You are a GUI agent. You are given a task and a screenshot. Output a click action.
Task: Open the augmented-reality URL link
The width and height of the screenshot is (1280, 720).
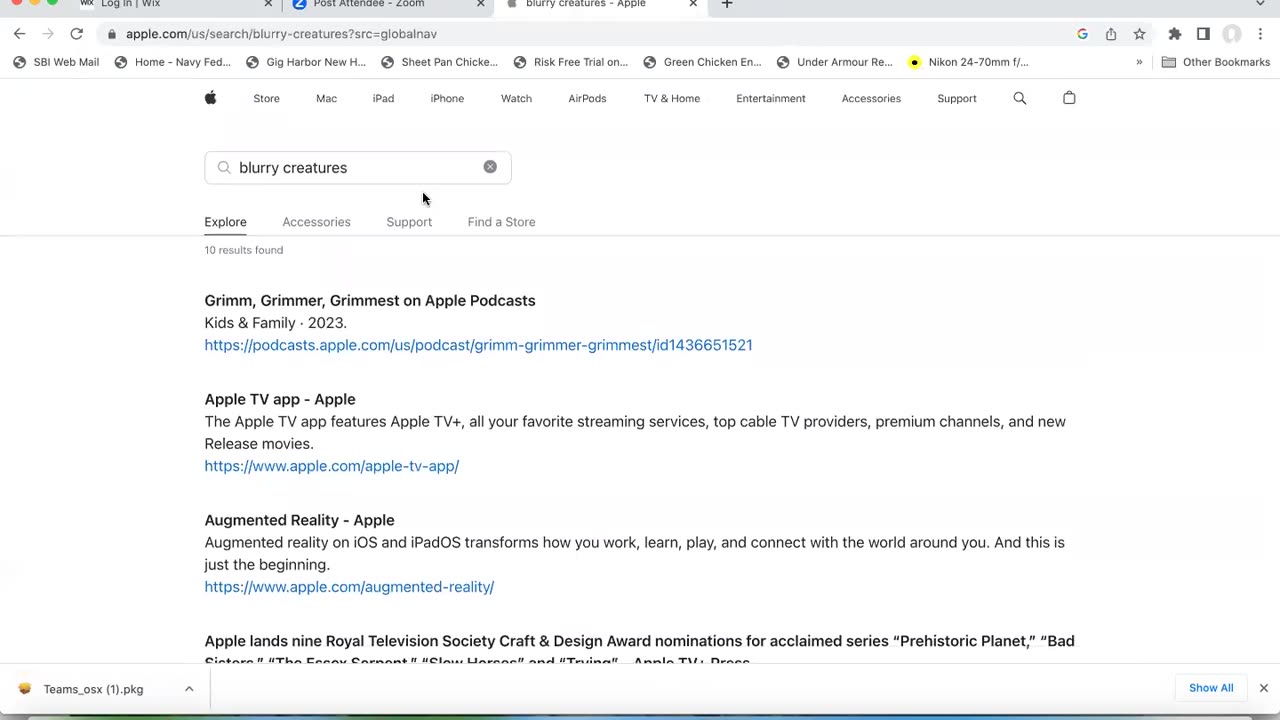tap(349, 587)
